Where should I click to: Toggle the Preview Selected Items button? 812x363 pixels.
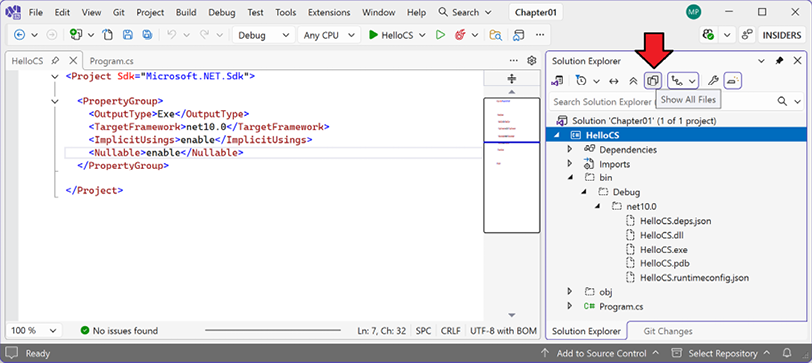tap(732, 81)
